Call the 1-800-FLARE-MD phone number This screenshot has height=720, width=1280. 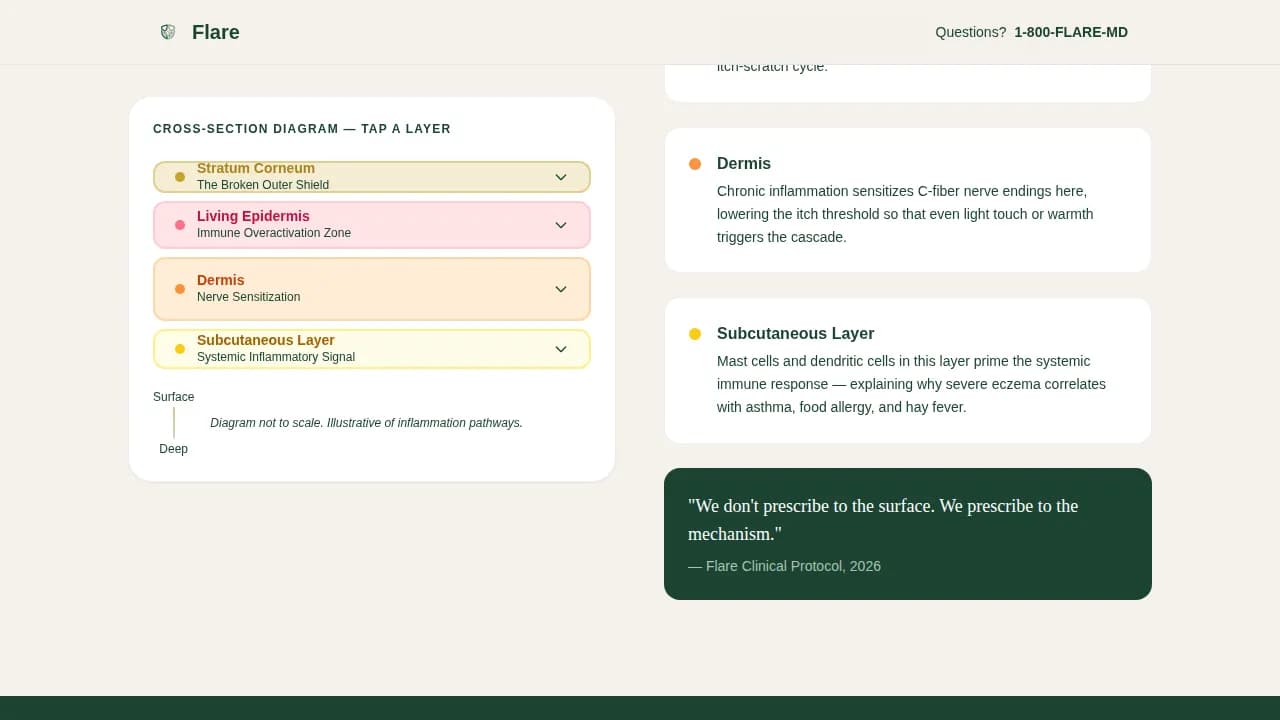pos(1071,32)
